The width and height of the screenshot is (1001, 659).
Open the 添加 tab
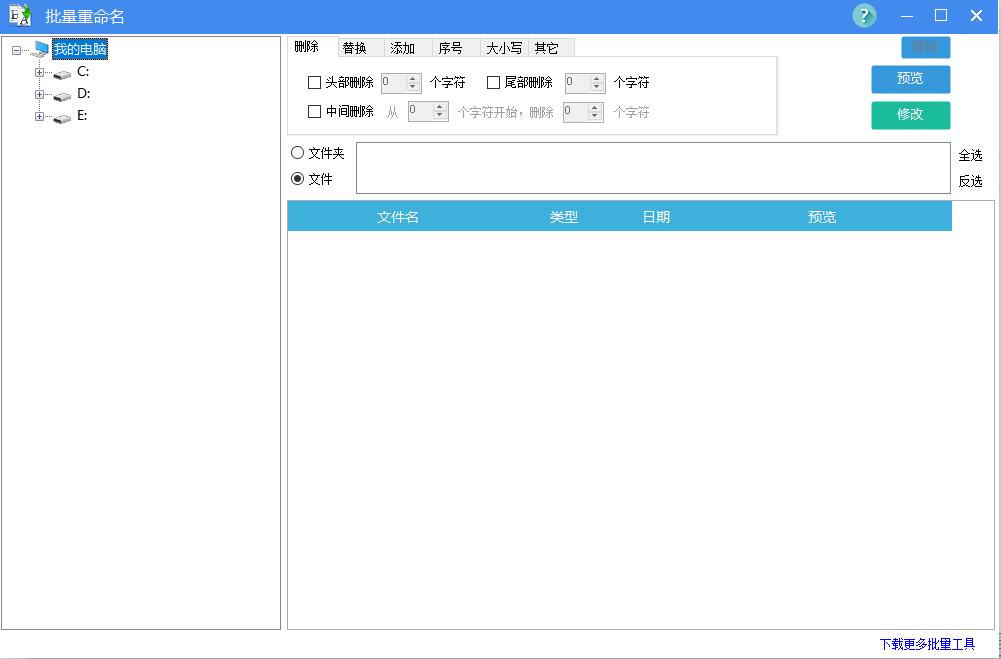408,48
